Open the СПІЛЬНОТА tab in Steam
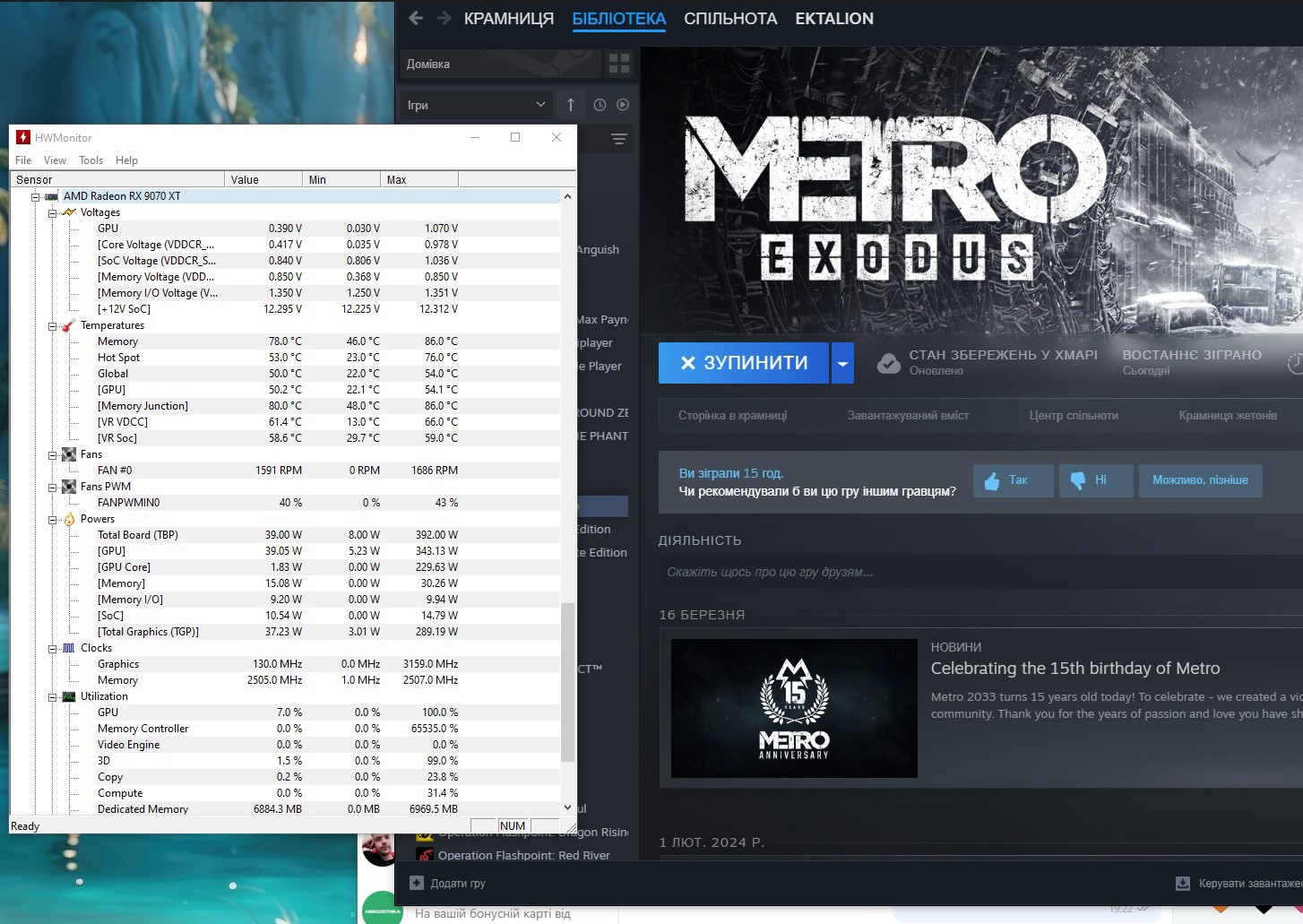Screen dimensions: 1303x924 730,19
